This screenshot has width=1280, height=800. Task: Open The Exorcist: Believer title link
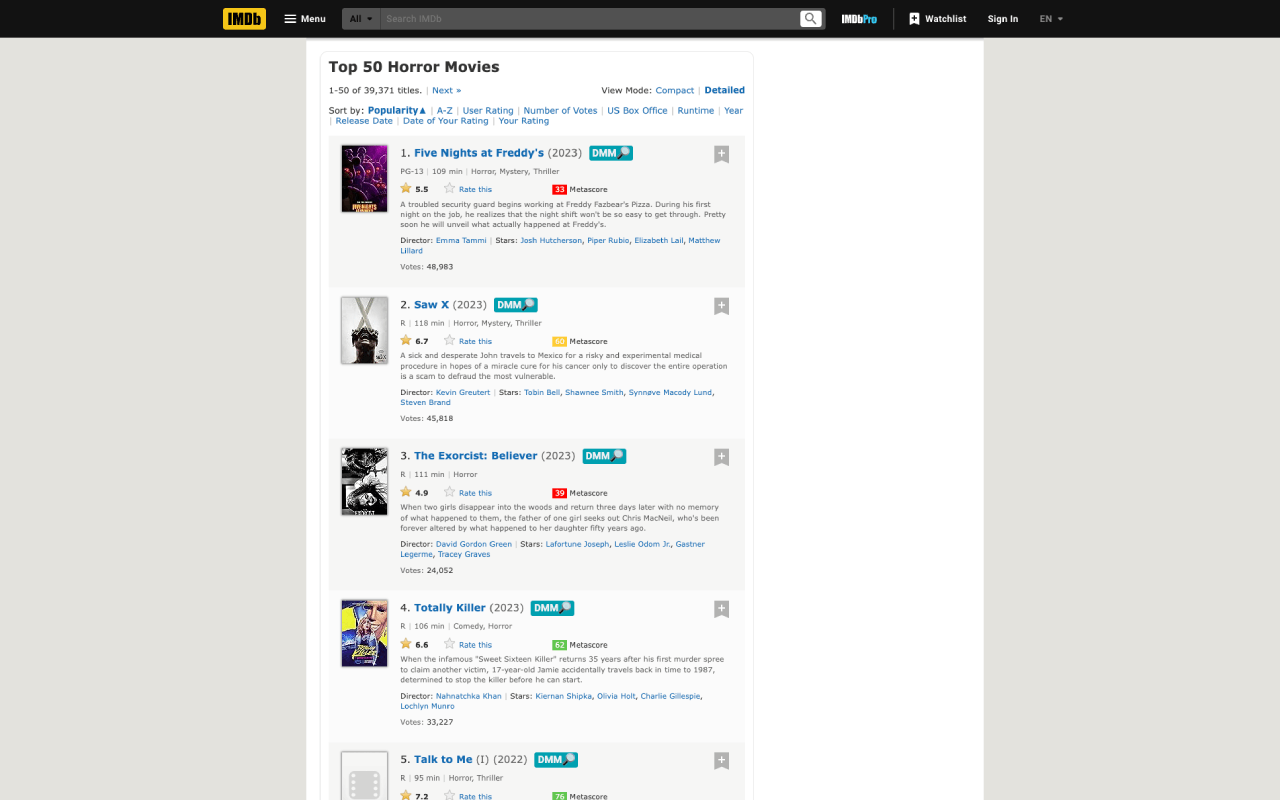476,456
